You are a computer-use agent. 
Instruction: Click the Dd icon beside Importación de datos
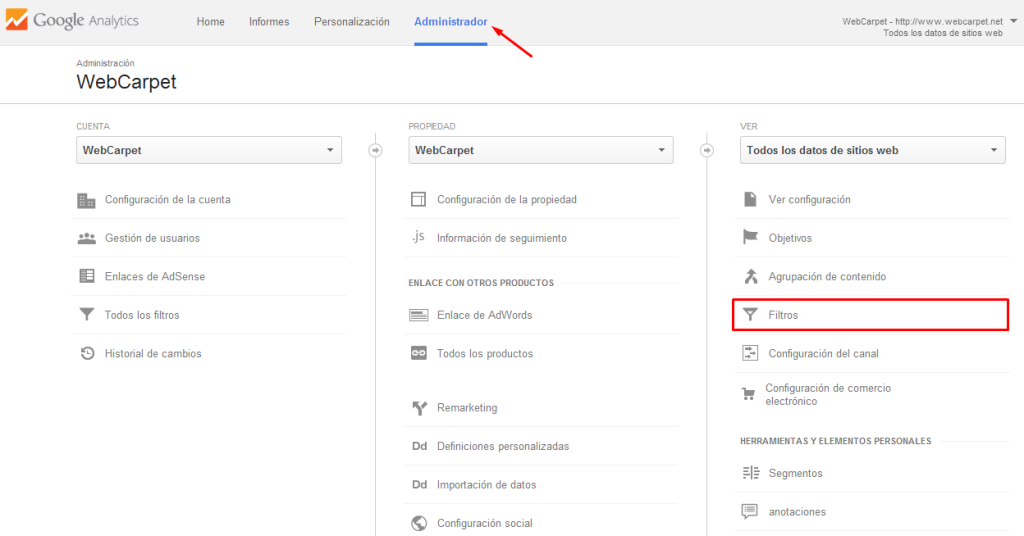pos(419,484)
